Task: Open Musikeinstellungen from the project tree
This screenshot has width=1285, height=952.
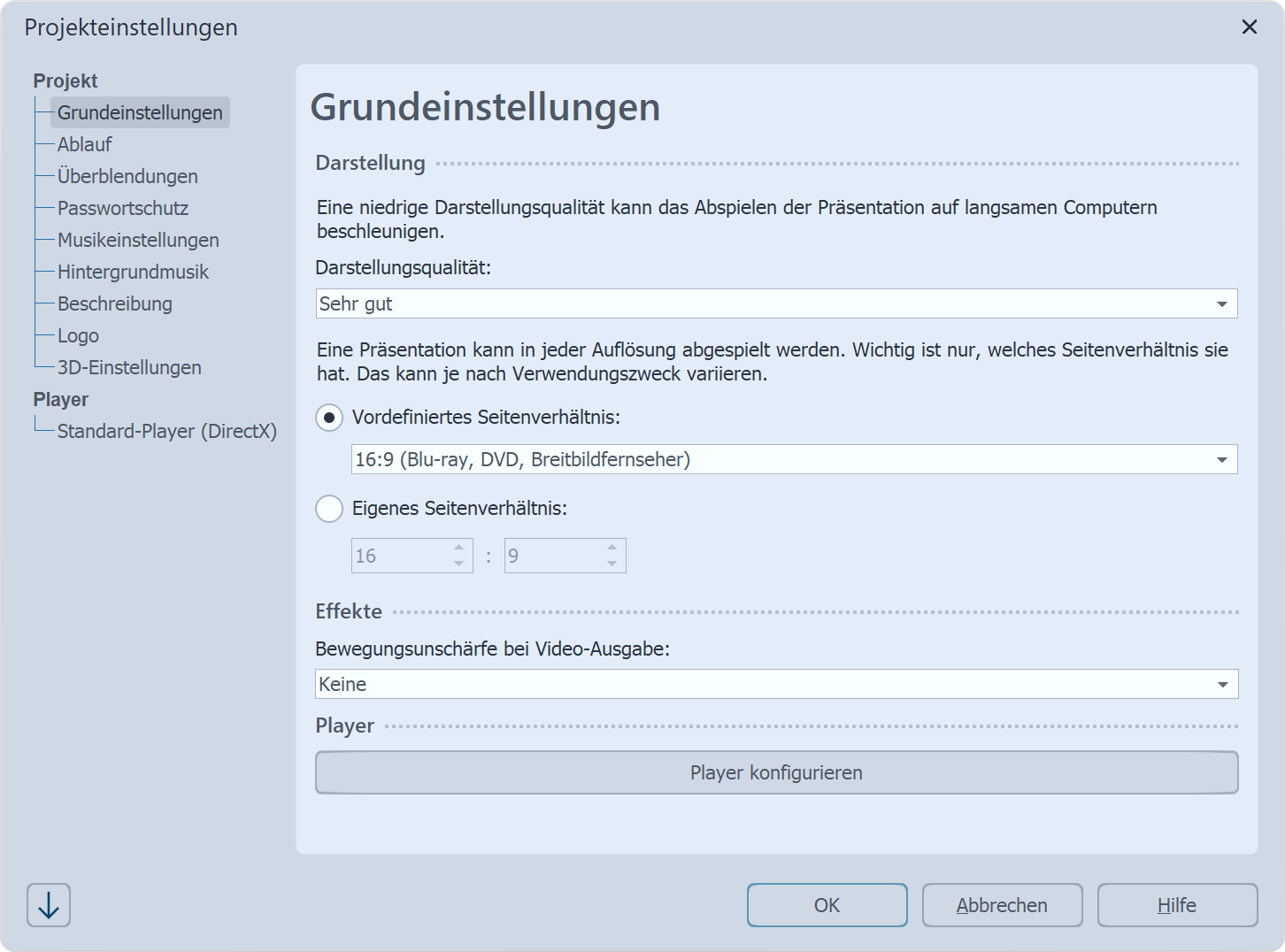Action: [x=137, y=240]
